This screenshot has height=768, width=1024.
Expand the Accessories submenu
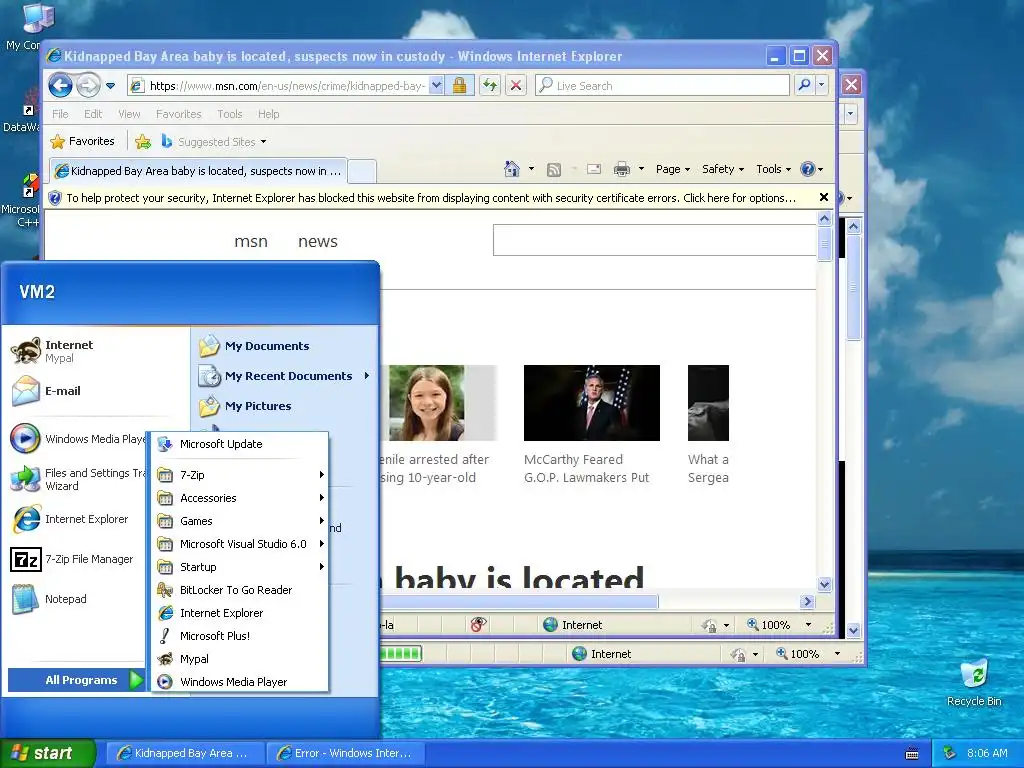tap(240, 498)
